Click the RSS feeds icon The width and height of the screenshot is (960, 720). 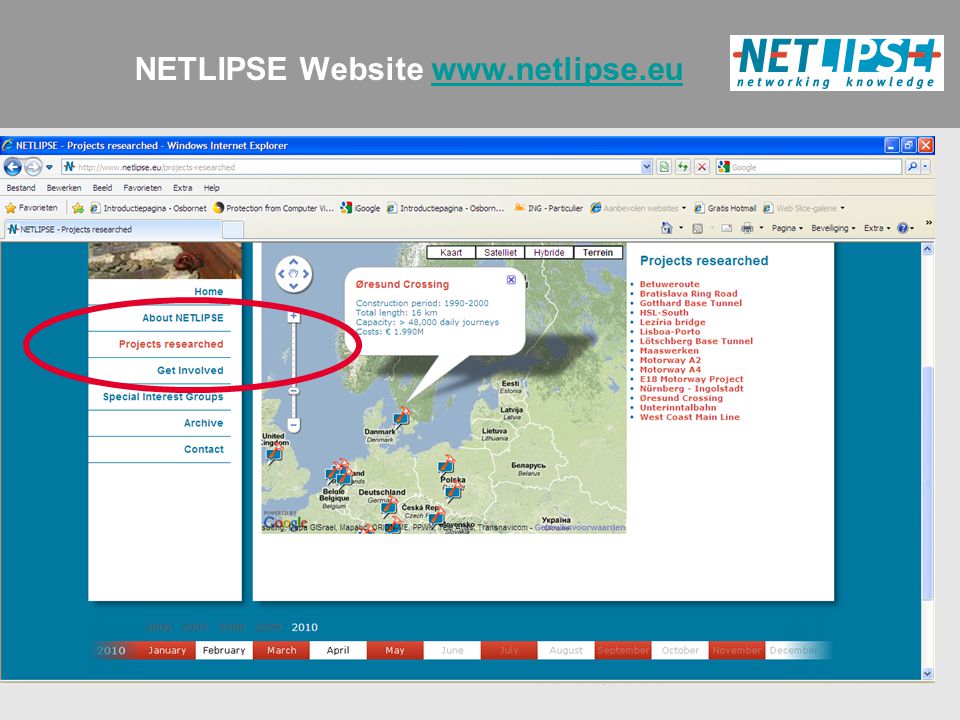click(697, 228)
